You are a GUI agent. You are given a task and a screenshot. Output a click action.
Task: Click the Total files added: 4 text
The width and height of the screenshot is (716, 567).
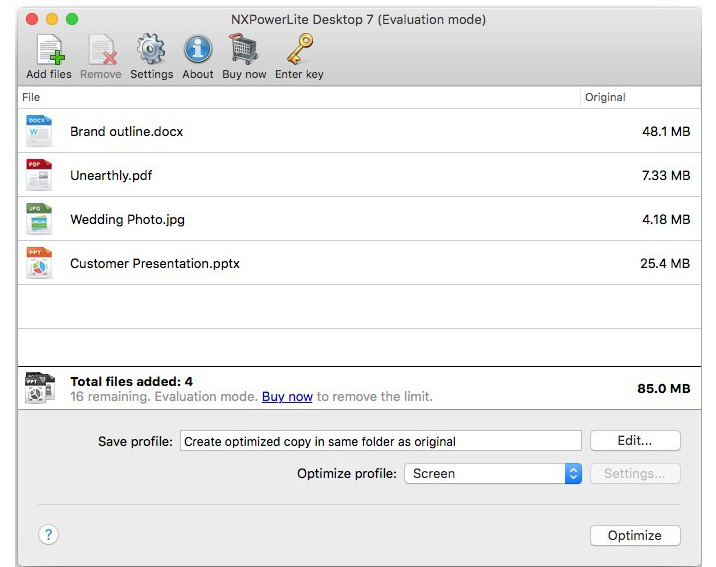pyautogui.click(x=132, y=381)
